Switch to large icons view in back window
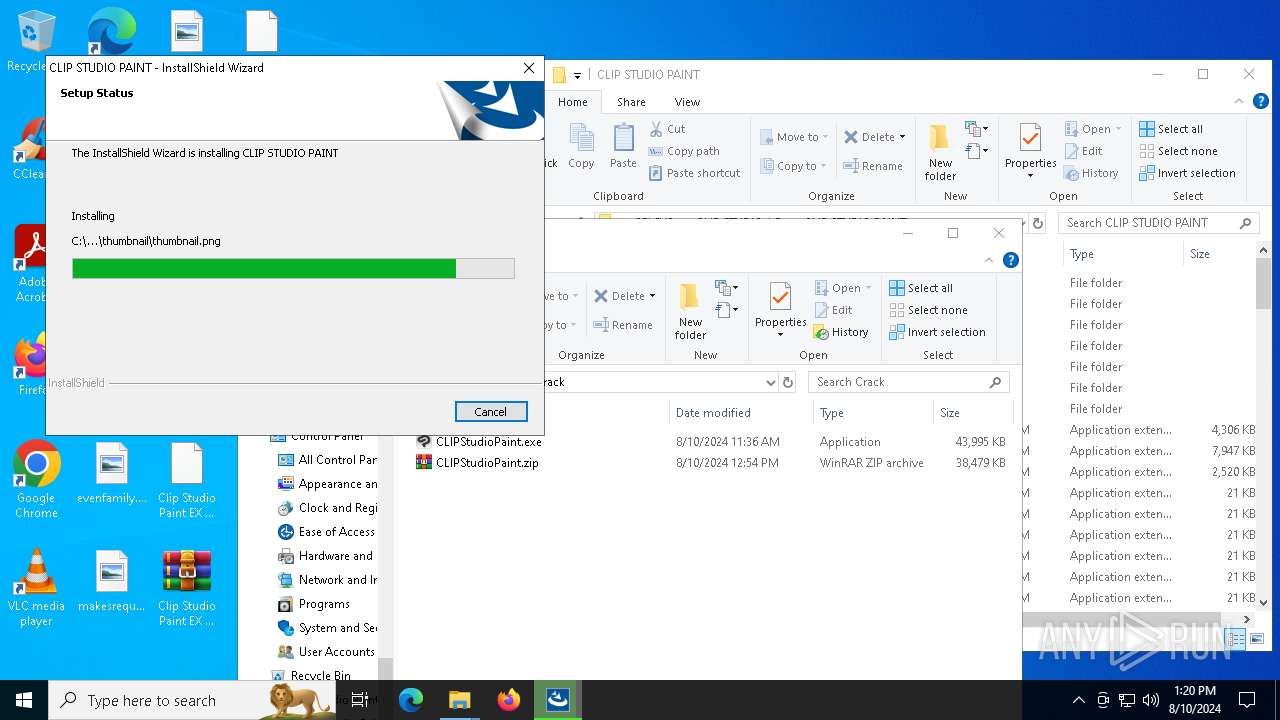The height and width of the screenshot is (720, 1280). point(1257,638)
